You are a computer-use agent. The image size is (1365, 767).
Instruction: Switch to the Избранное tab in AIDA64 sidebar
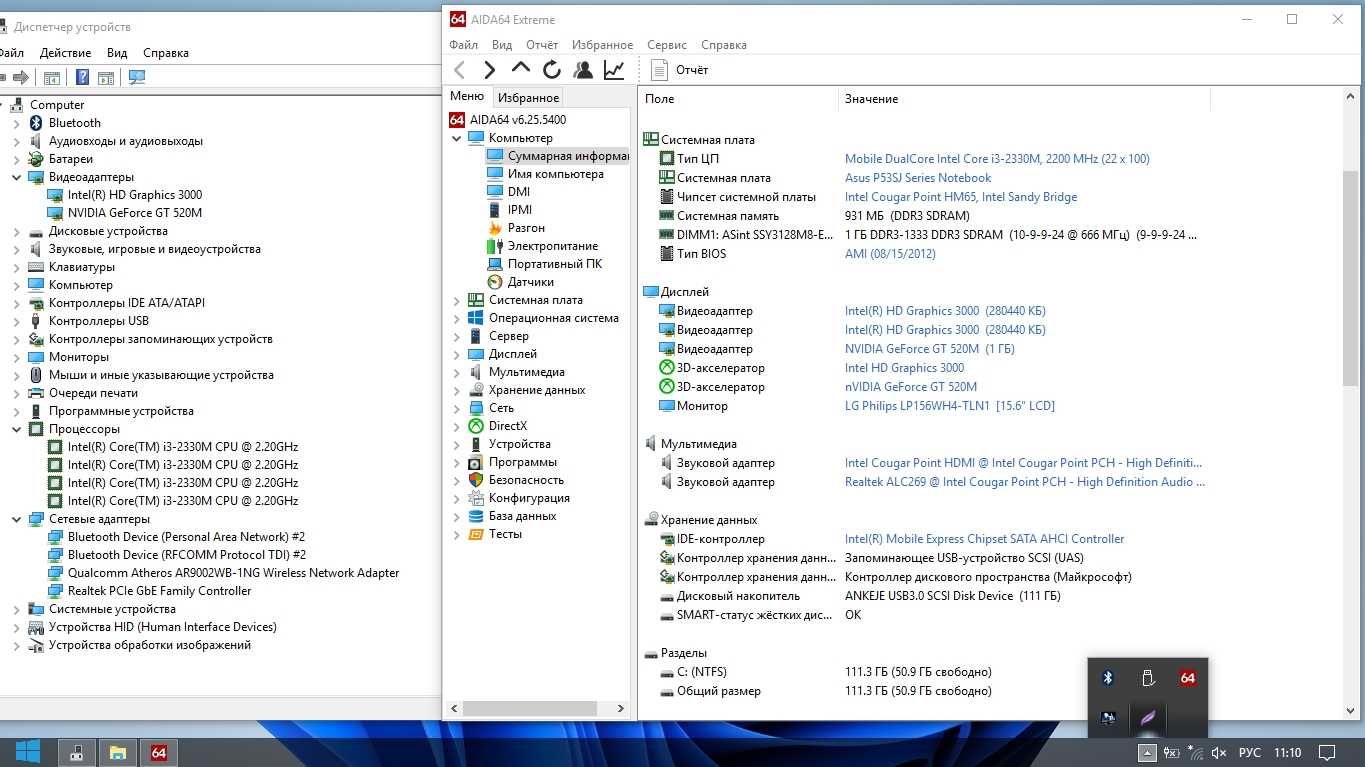click(528, 97)
